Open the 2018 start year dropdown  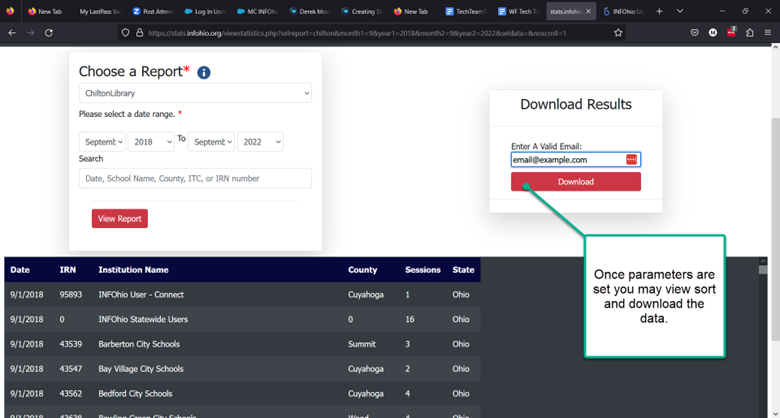[151, 142]
